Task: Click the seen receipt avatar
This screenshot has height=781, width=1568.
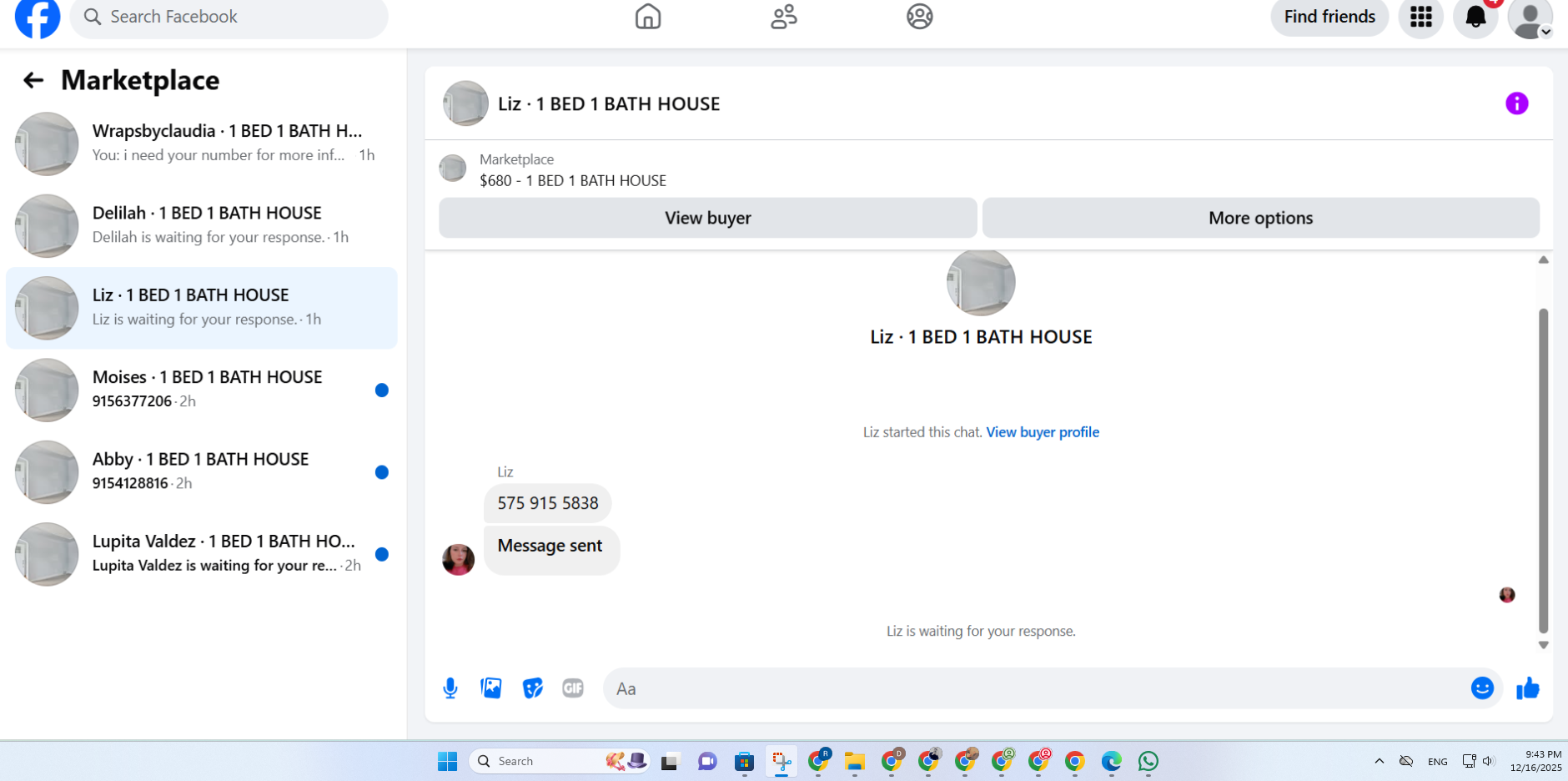Action: click(1507, 595)
